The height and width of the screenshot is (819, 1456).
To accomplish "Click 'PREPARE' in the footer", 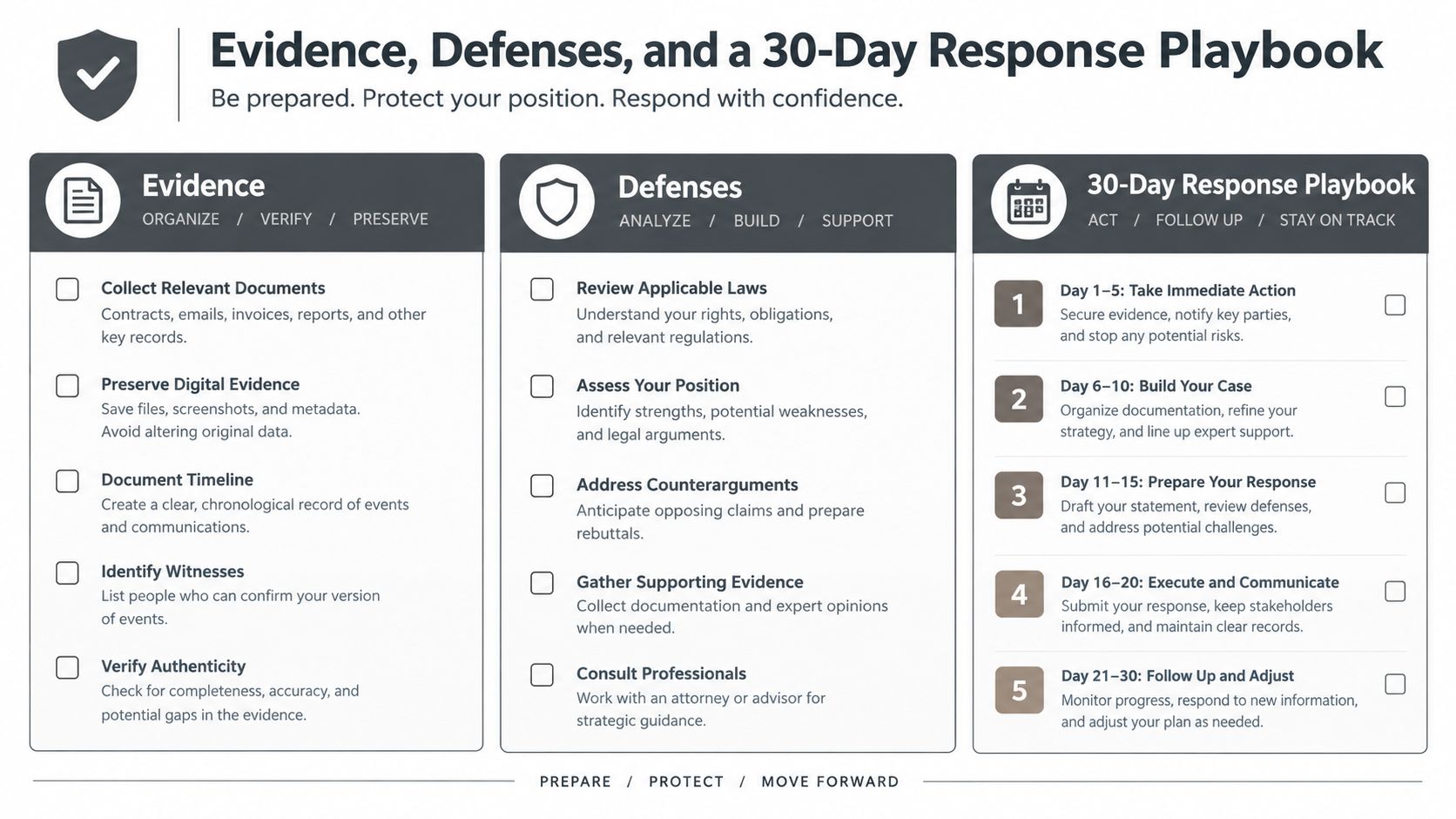I will coord(576,782).
